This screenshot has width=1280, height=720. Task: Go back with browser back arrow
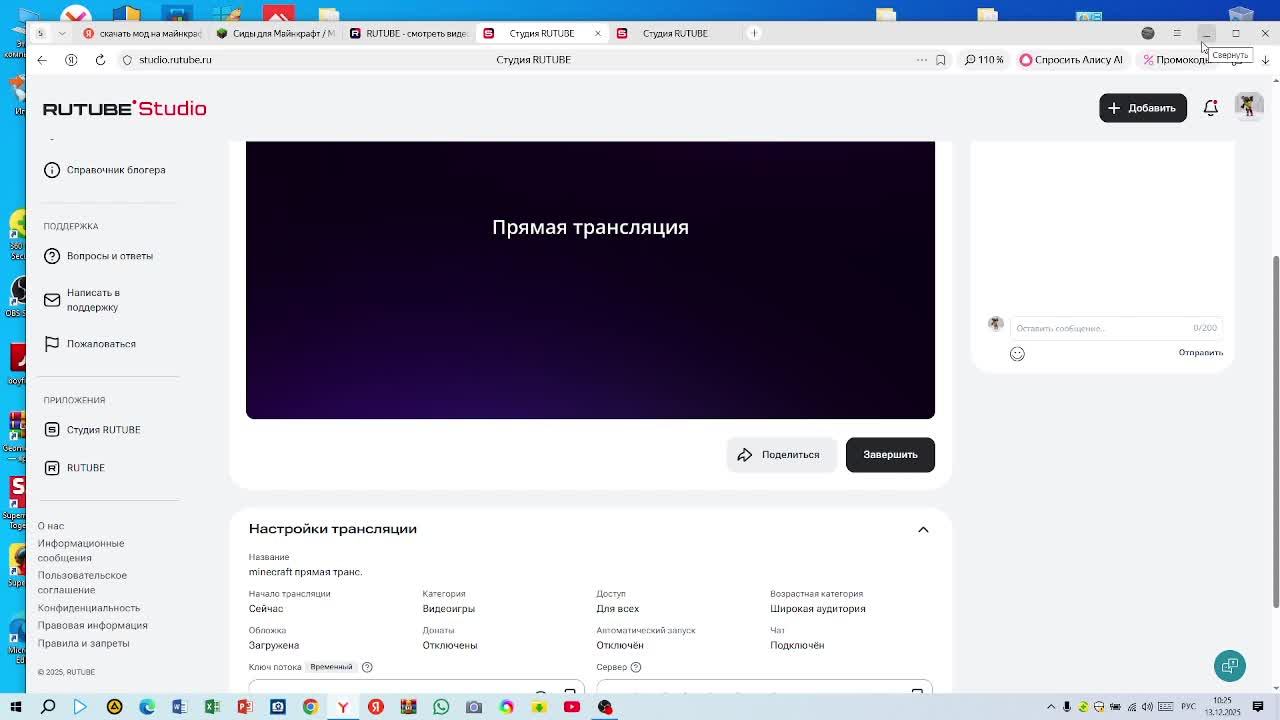pos(42,60)
